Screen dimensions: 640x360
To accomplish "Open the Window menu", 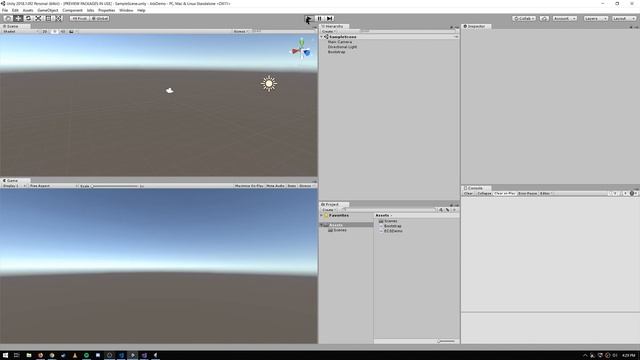I will 126,10.
